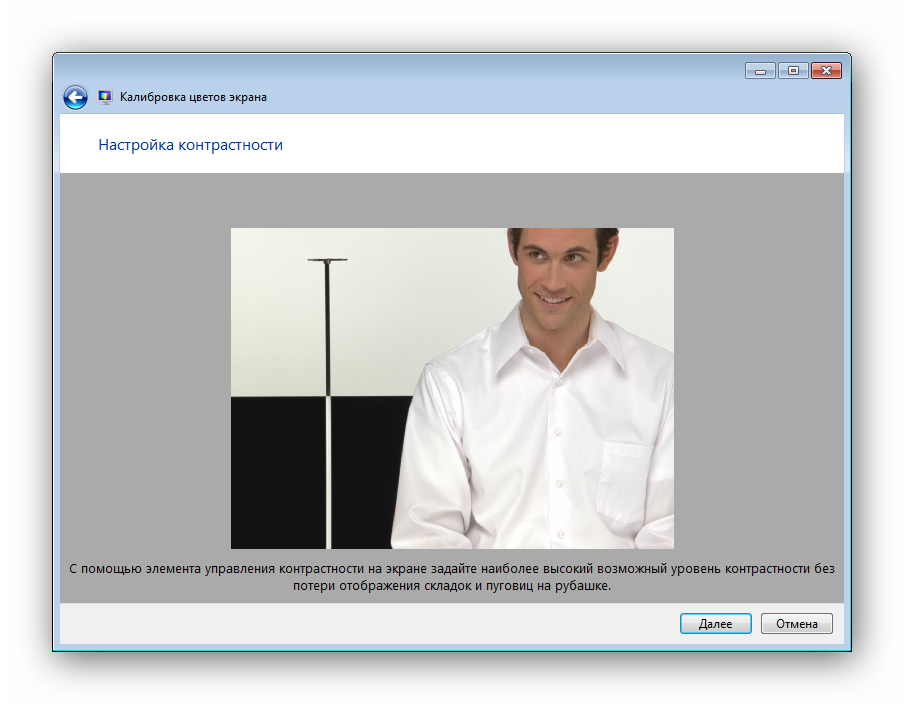Minimize the calibration window
The image size is (904, 704).
click(760, 71)
